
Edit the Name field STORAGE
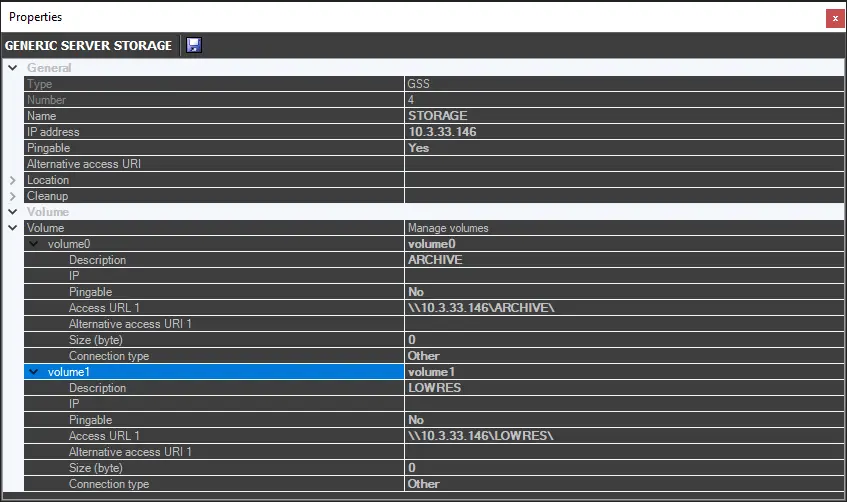point(620,116)
